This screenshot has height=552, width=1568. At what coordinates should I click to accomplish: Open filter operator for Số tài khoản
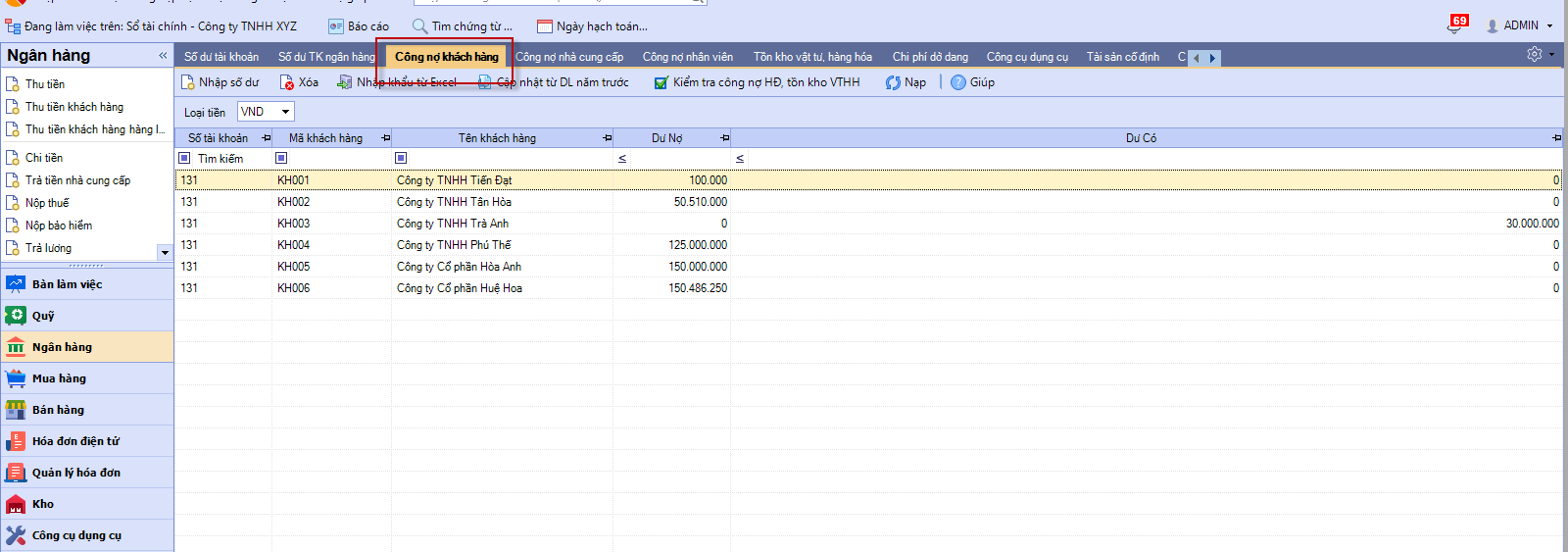pos(184,158)
